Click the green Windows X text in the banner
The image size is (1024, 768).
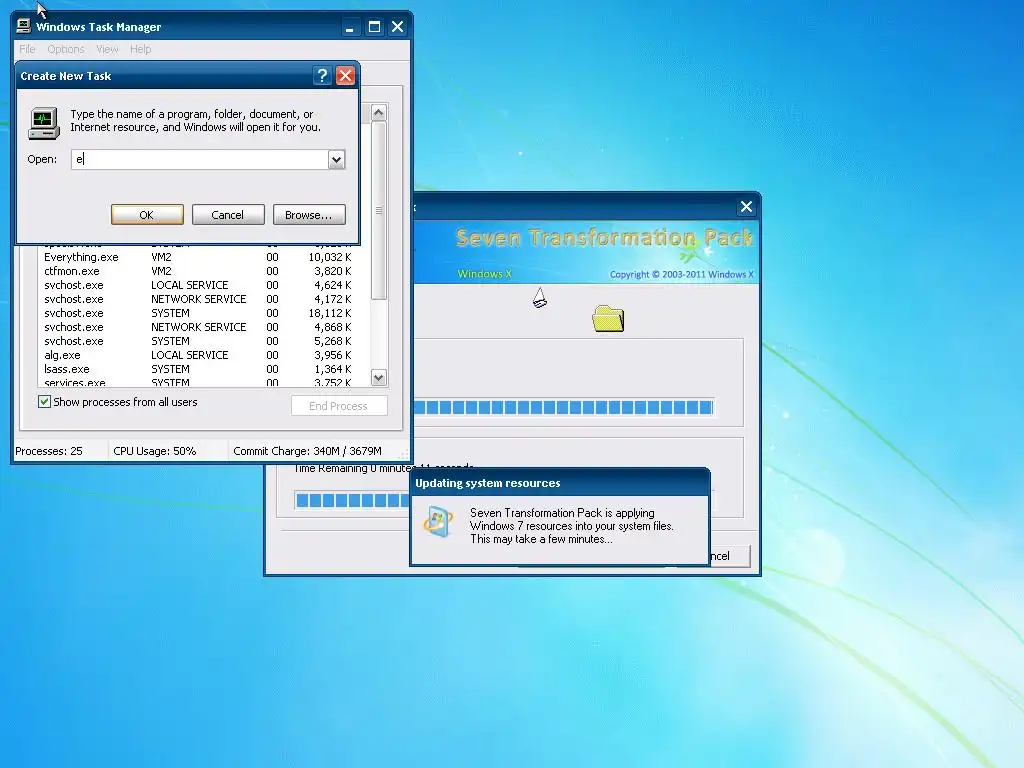(x=485, y=274)
